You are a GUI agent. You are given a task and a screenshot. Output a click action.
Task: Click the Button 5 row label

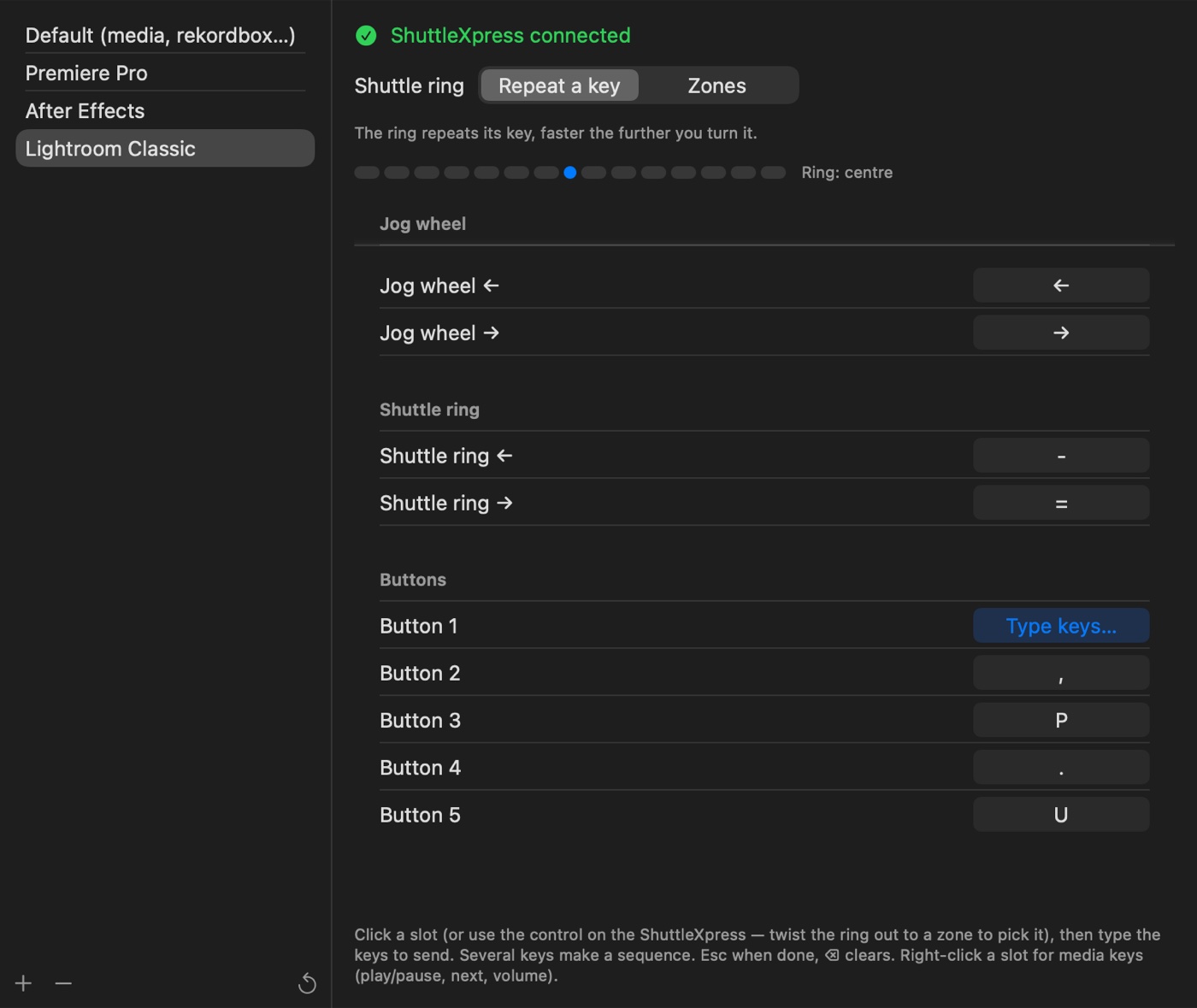click(420, 815)
